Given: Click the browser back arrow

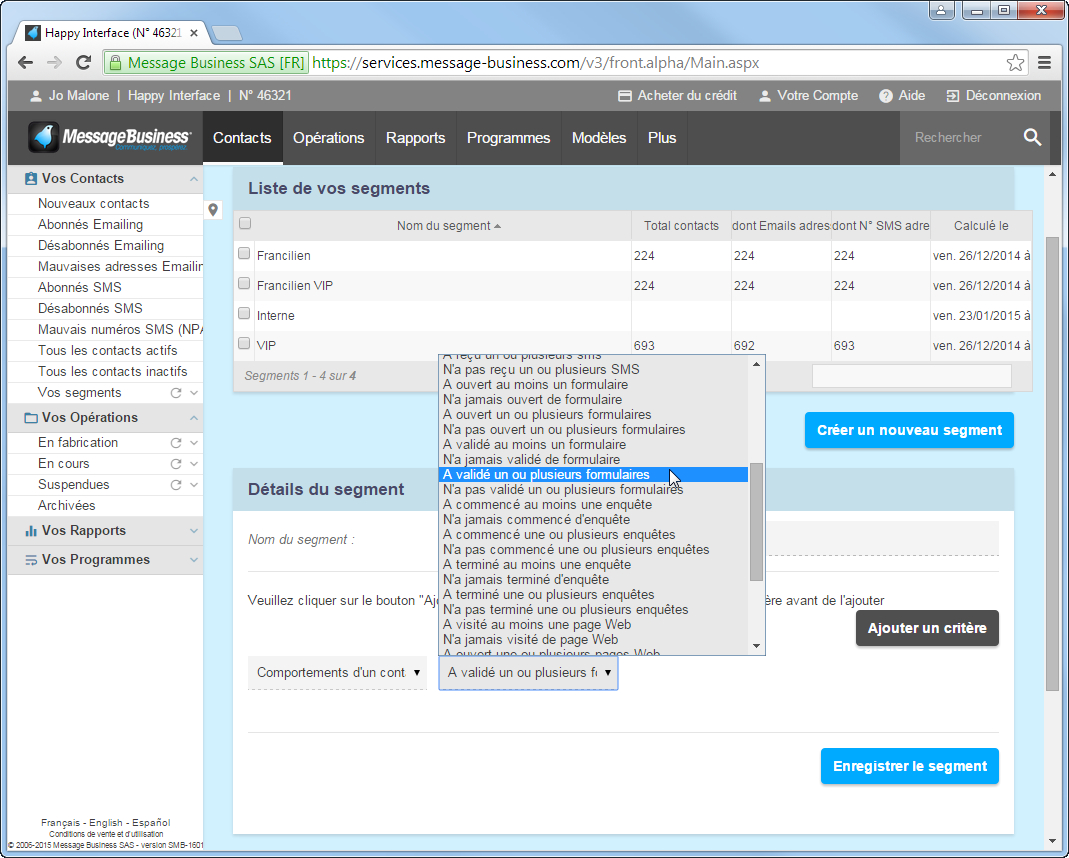Looking at the screenshot, I should 26,63.
